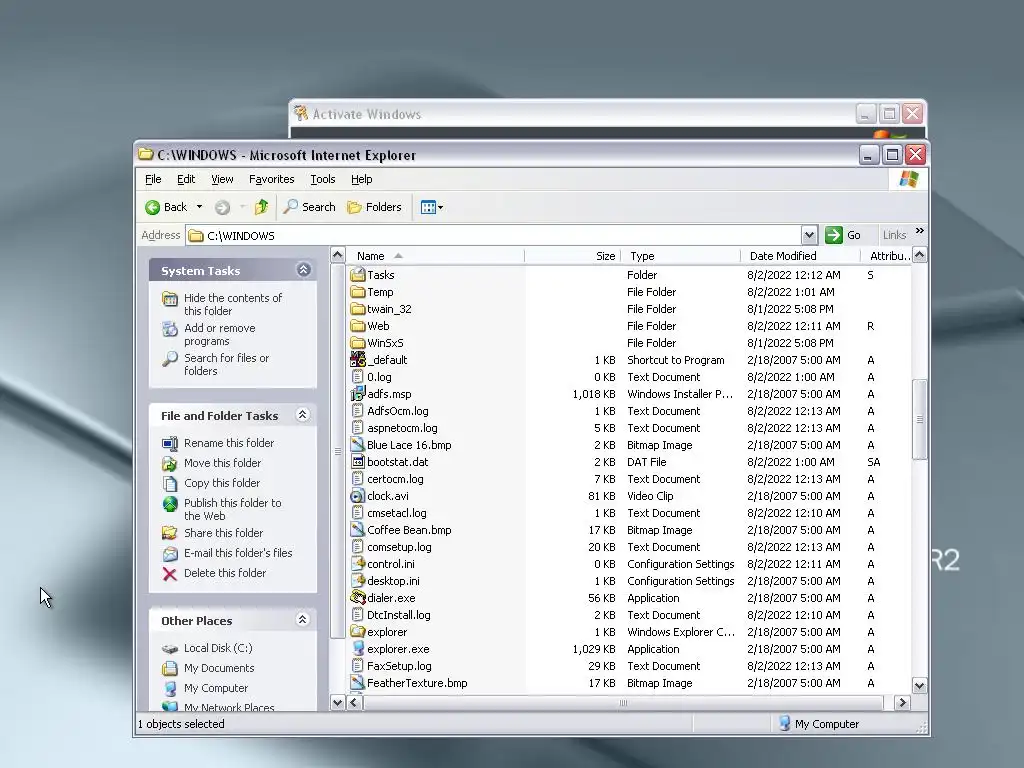Open Back history dropdown arrow

coord(199,207)
